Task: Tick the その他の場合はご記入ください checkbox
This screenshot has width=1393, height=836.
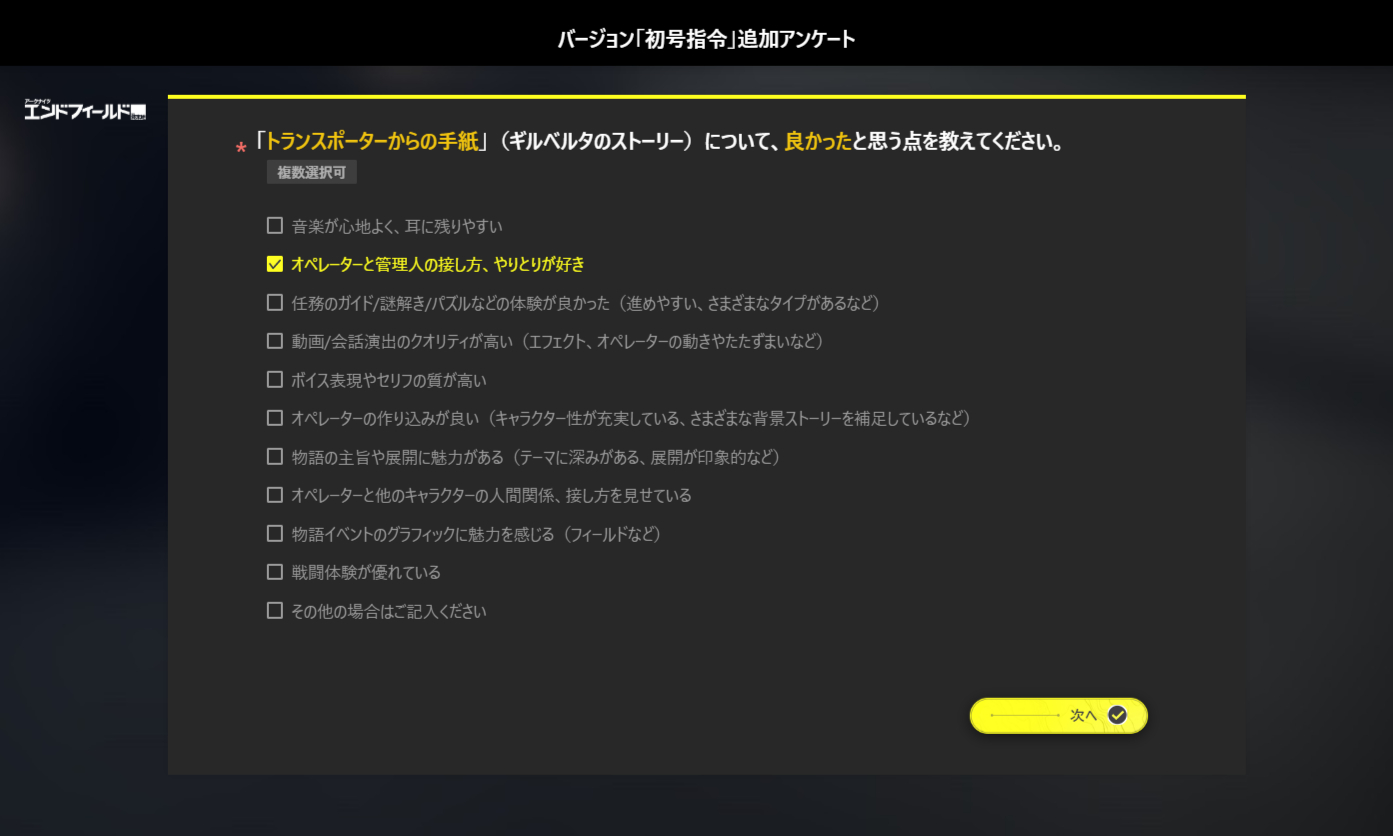Action: 275,611
